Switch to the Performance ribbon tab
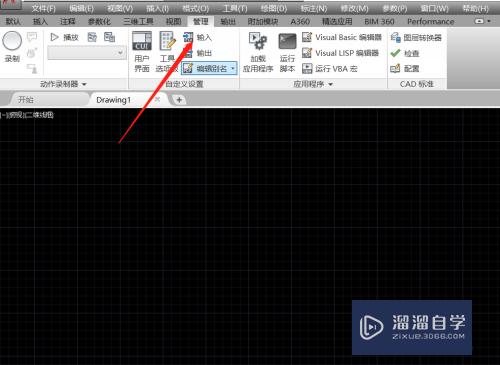500x365 pixels. coord(430,22)
